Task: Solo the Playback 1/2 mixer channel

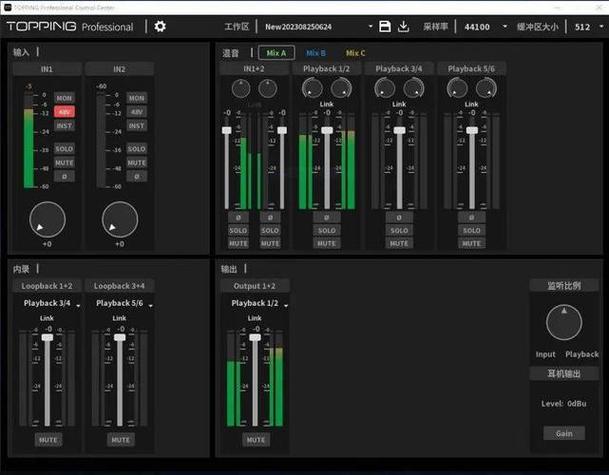Action: (326, 230)
